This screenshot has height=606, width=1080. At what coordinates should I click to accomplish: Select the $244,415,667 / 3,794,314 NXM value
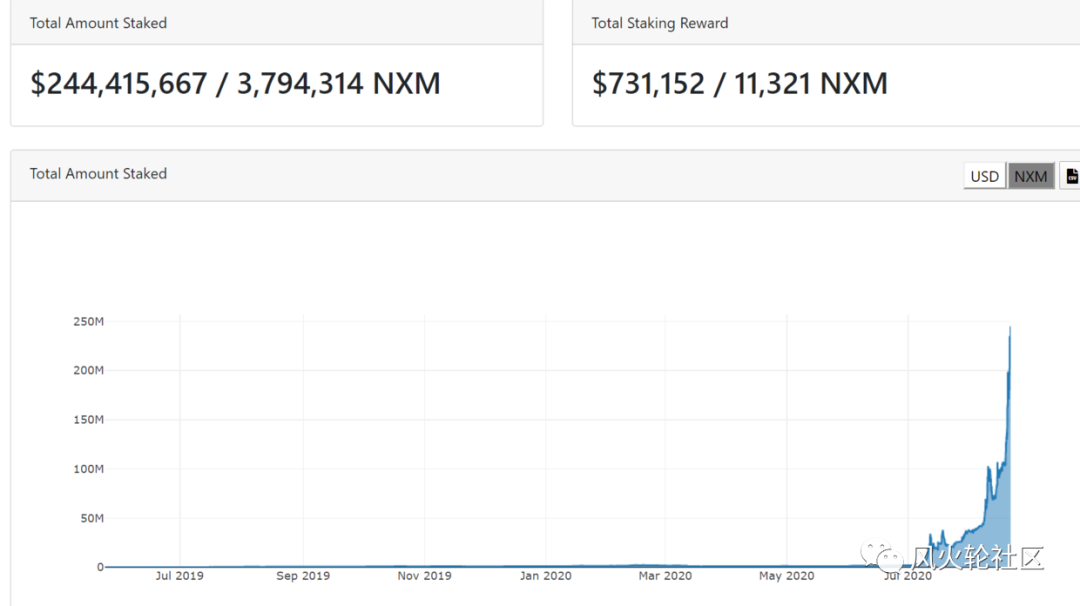[235, 83]
